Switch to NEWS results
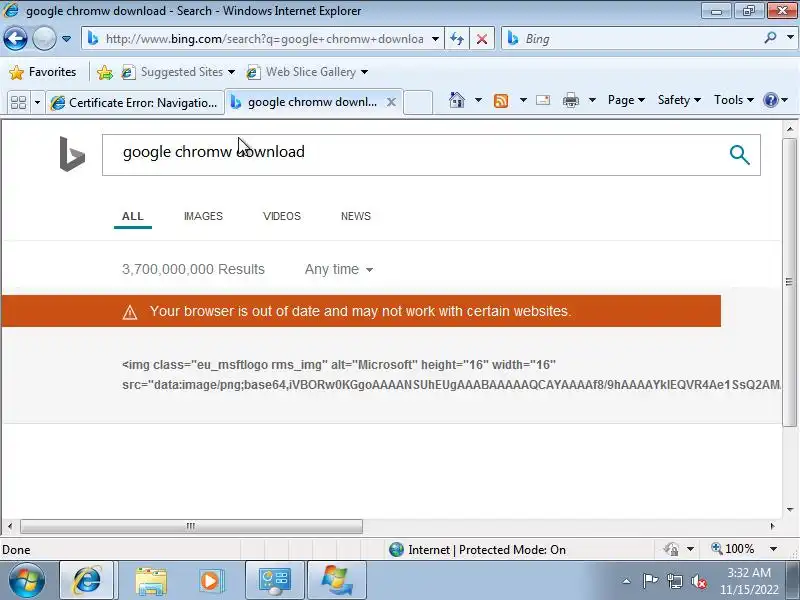 356,216
